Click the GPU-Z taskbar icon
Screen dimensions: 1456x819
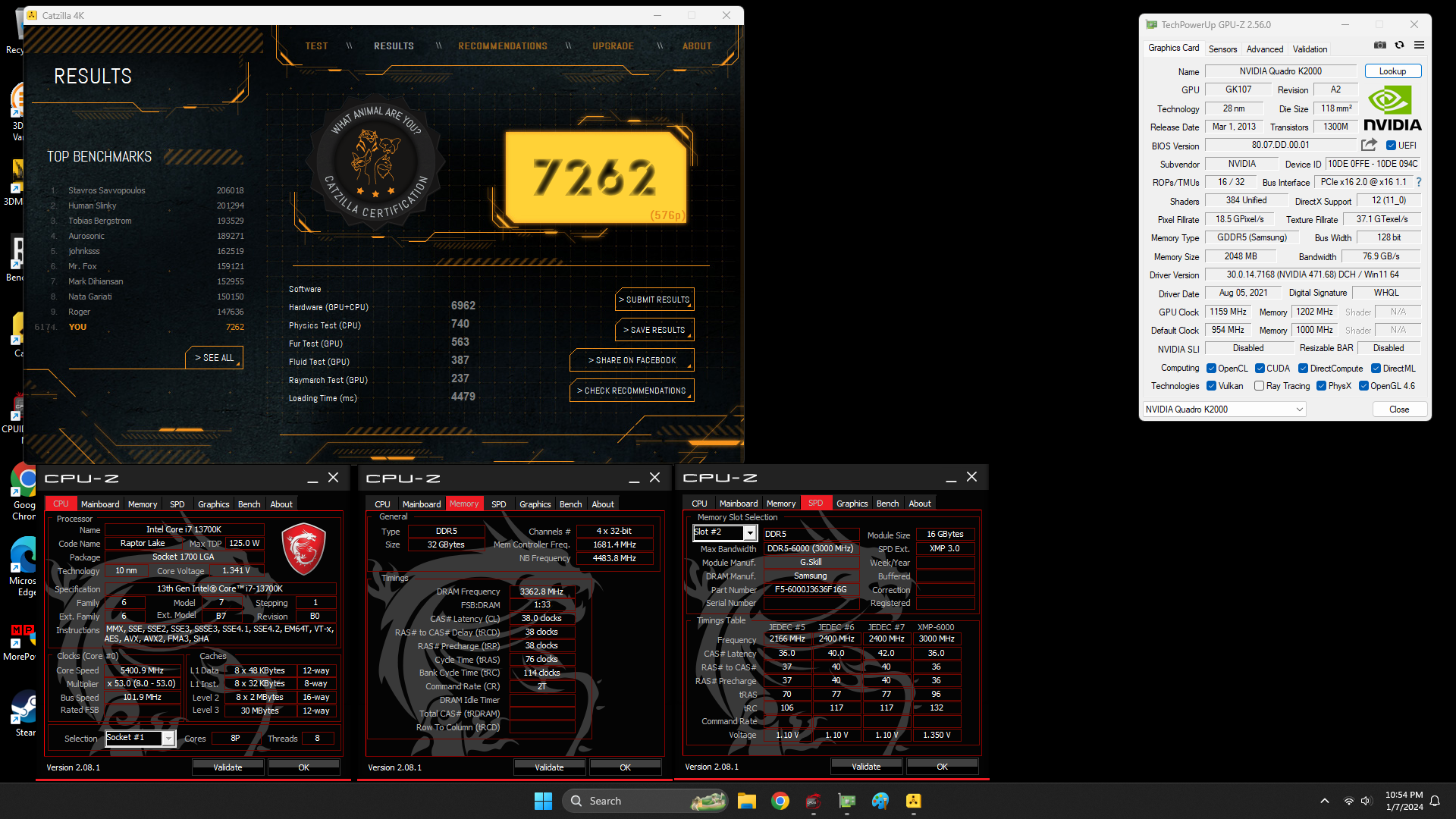847,801
